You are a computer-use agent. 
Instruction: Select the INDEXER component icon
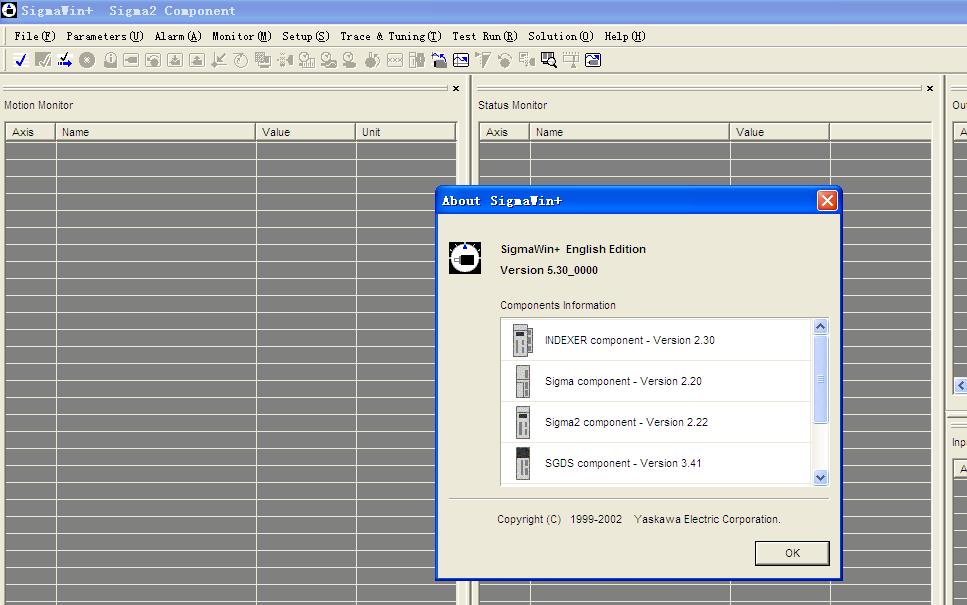522,340
